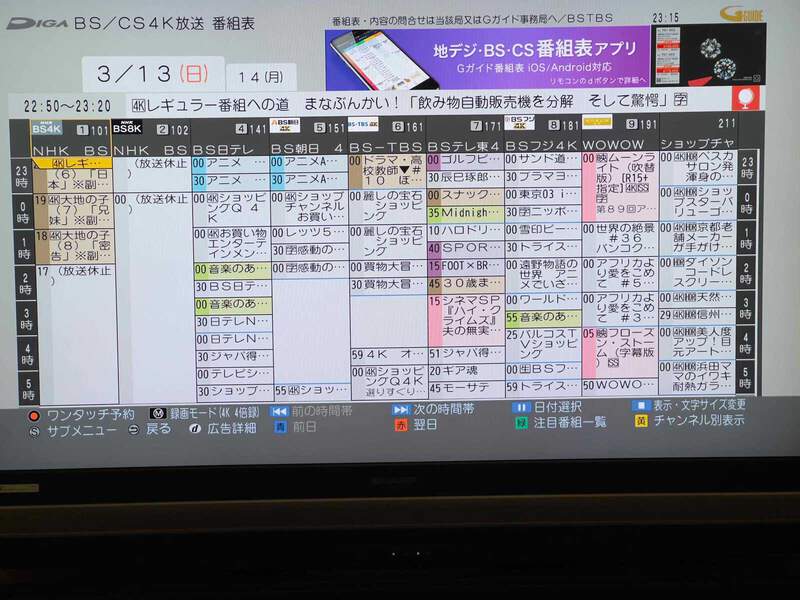
Task: Select 00 スナック… program
Action: pyautogui.click(x=465, y=195)
